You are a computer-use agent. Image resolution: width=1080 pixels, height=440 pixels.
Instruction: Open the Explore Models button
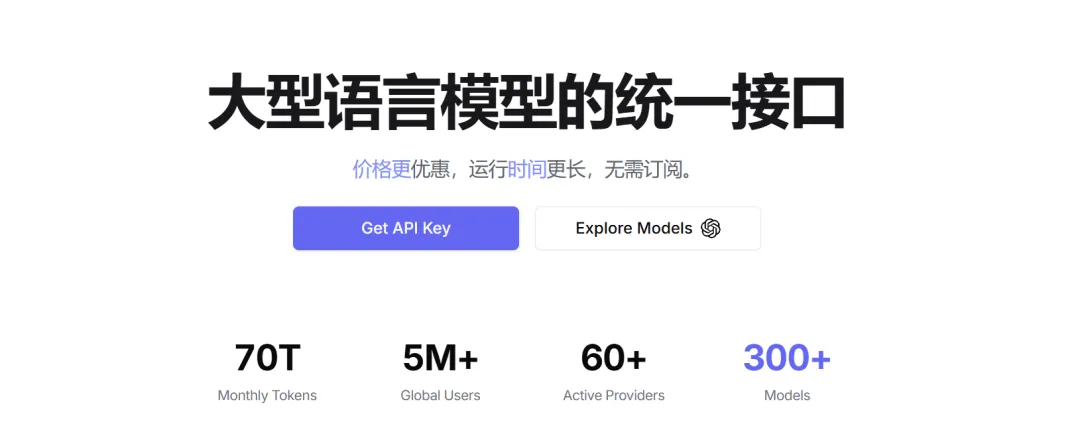[x=647, y=228]
